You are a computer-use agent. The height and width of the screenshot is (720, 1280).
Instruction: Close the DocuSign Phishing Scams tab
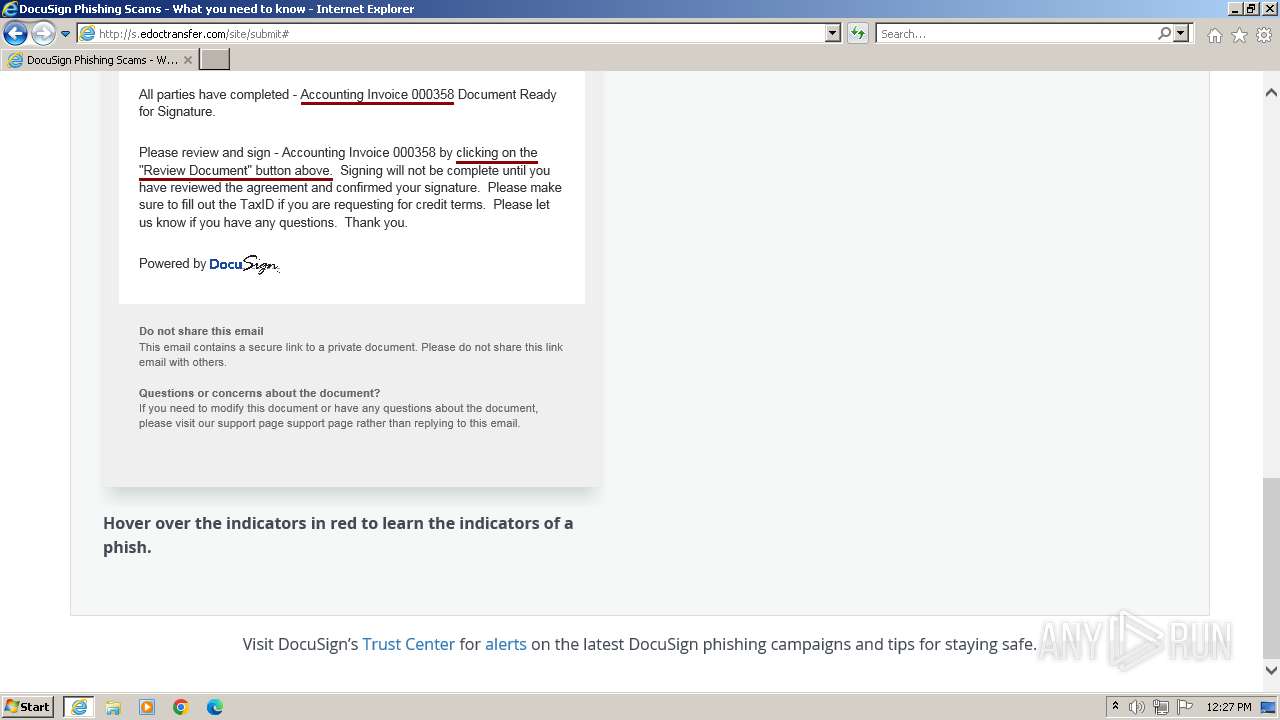188,60
